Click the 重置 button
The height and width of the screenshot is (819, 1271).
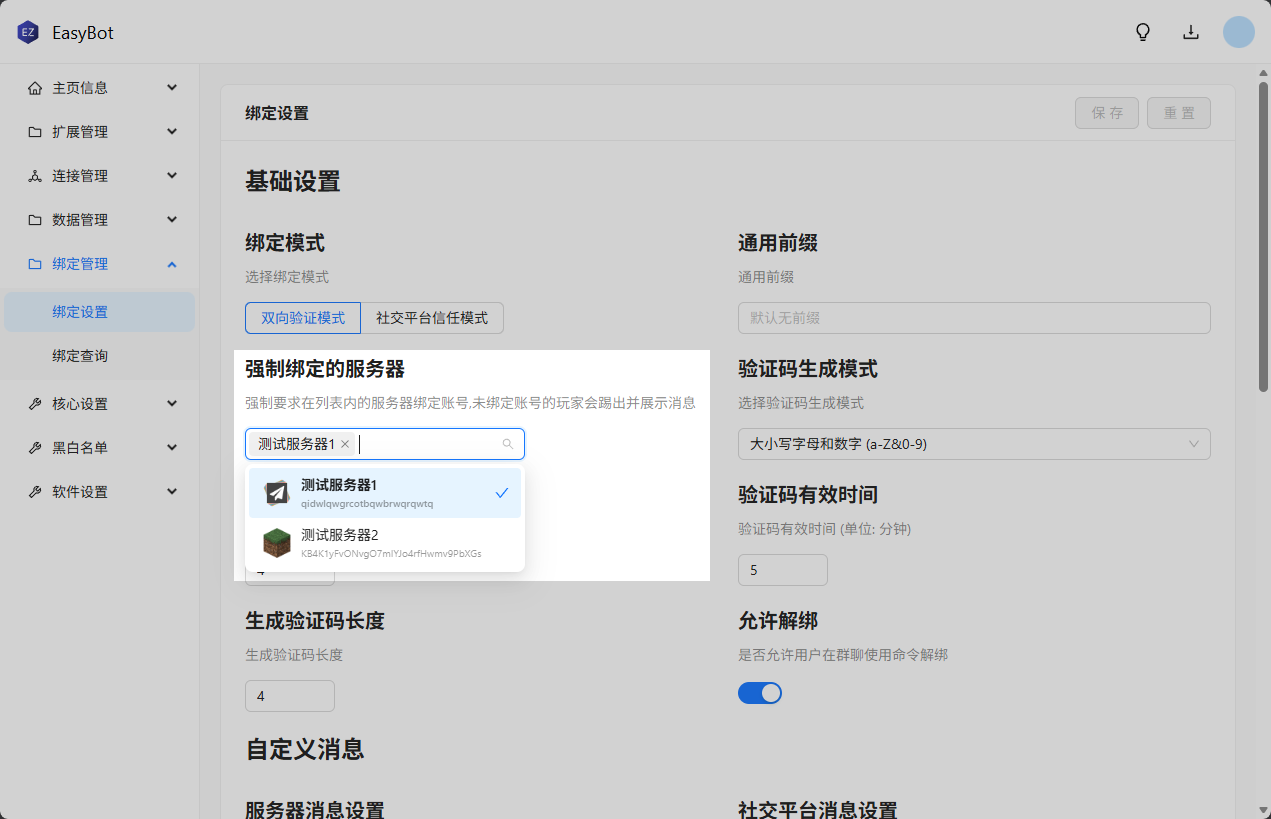point(1179,113)
